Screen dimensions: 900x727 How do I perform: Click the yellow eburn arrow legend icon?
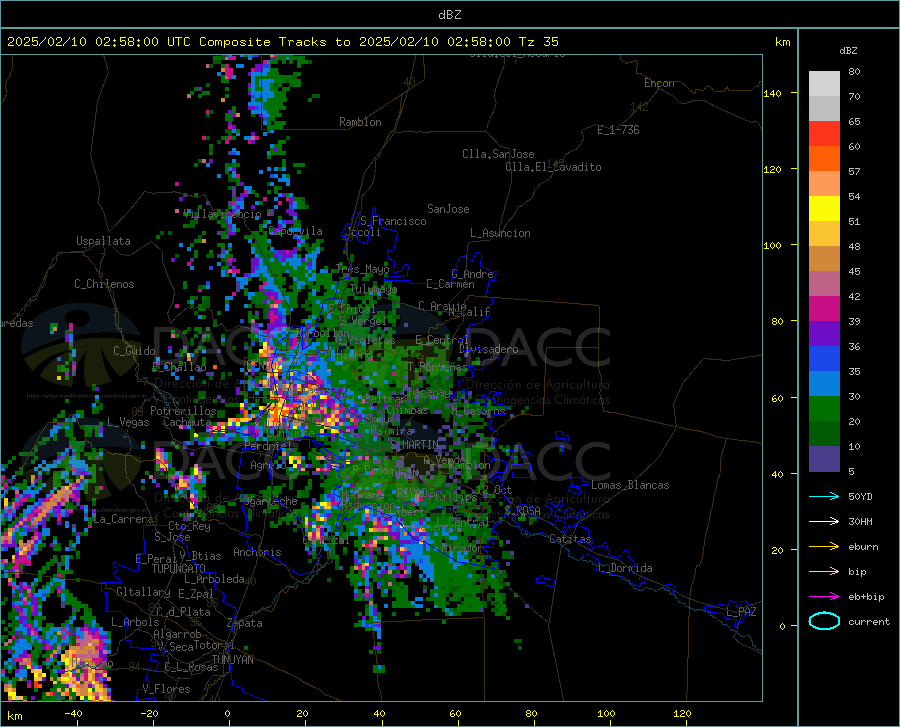click(824, 547)
